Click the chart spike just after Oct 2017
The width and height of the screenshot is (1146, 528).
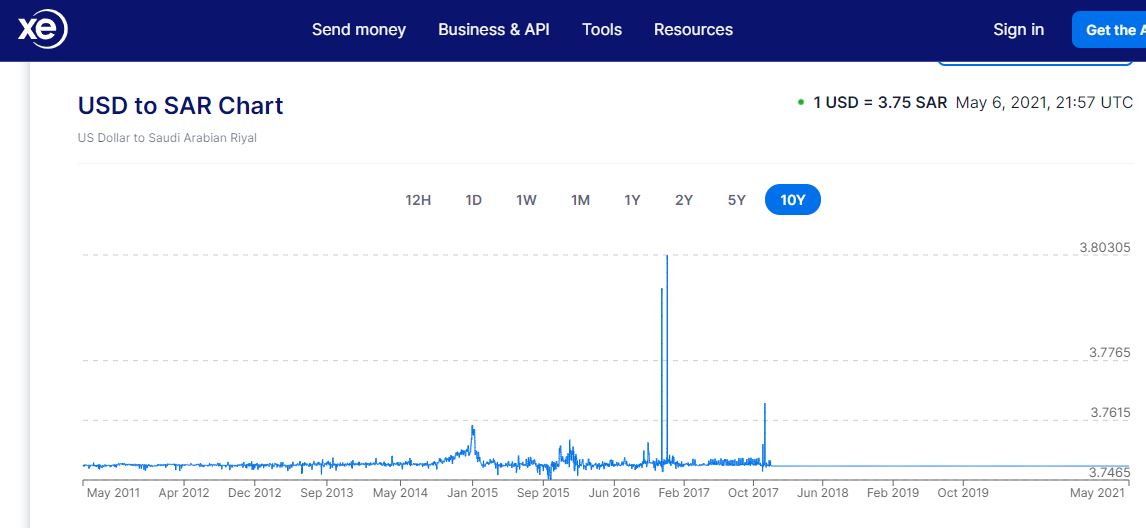pos(765,405)
